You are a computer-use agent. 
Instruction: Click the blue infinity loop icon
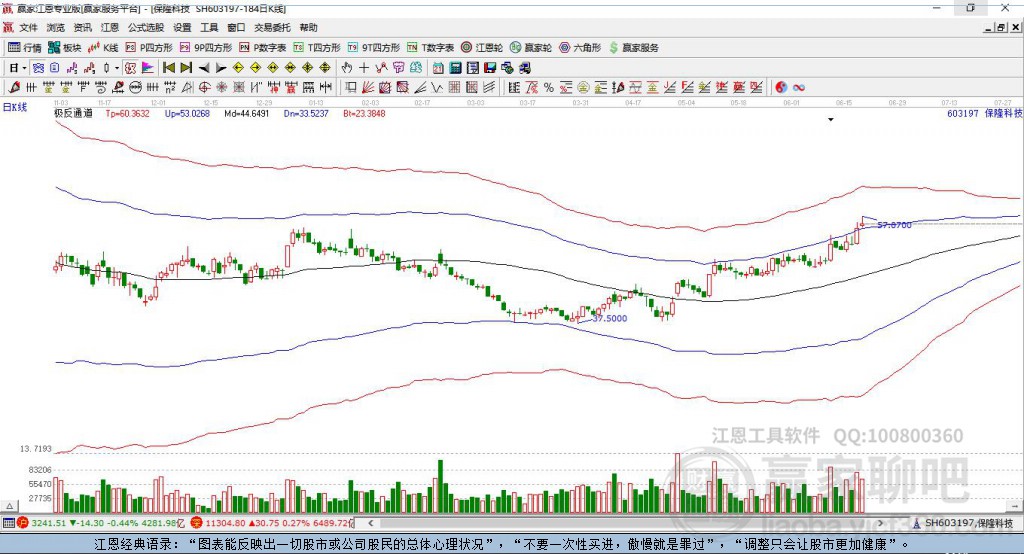(798, 88)
